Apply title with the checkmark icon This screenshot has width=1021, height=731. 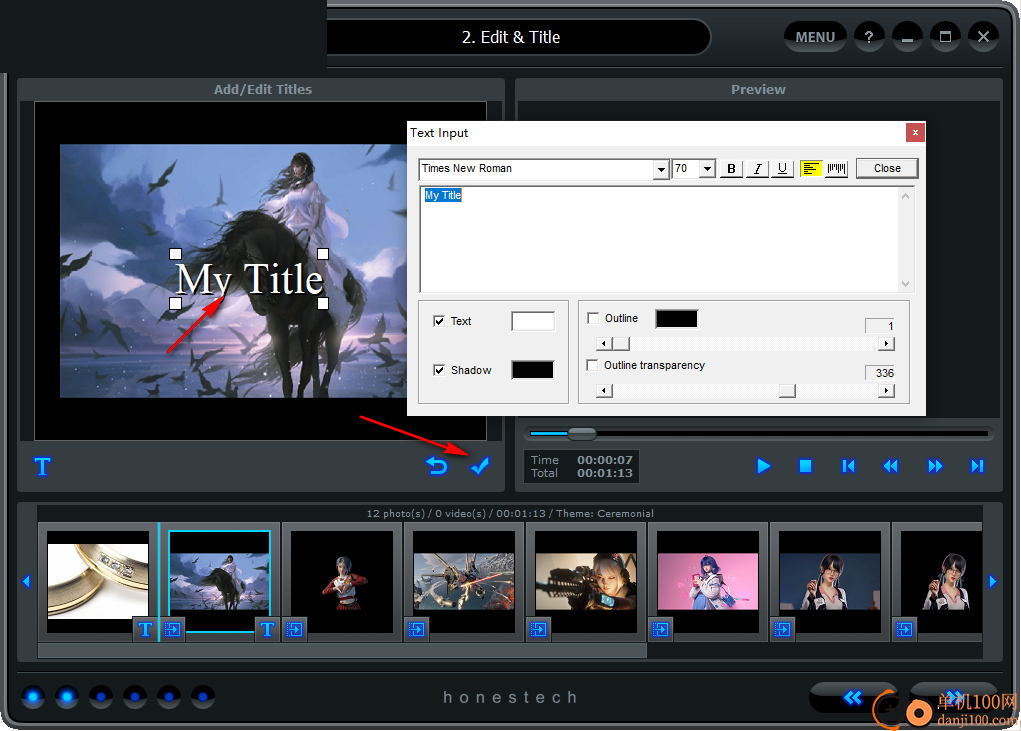pos(480,466)
